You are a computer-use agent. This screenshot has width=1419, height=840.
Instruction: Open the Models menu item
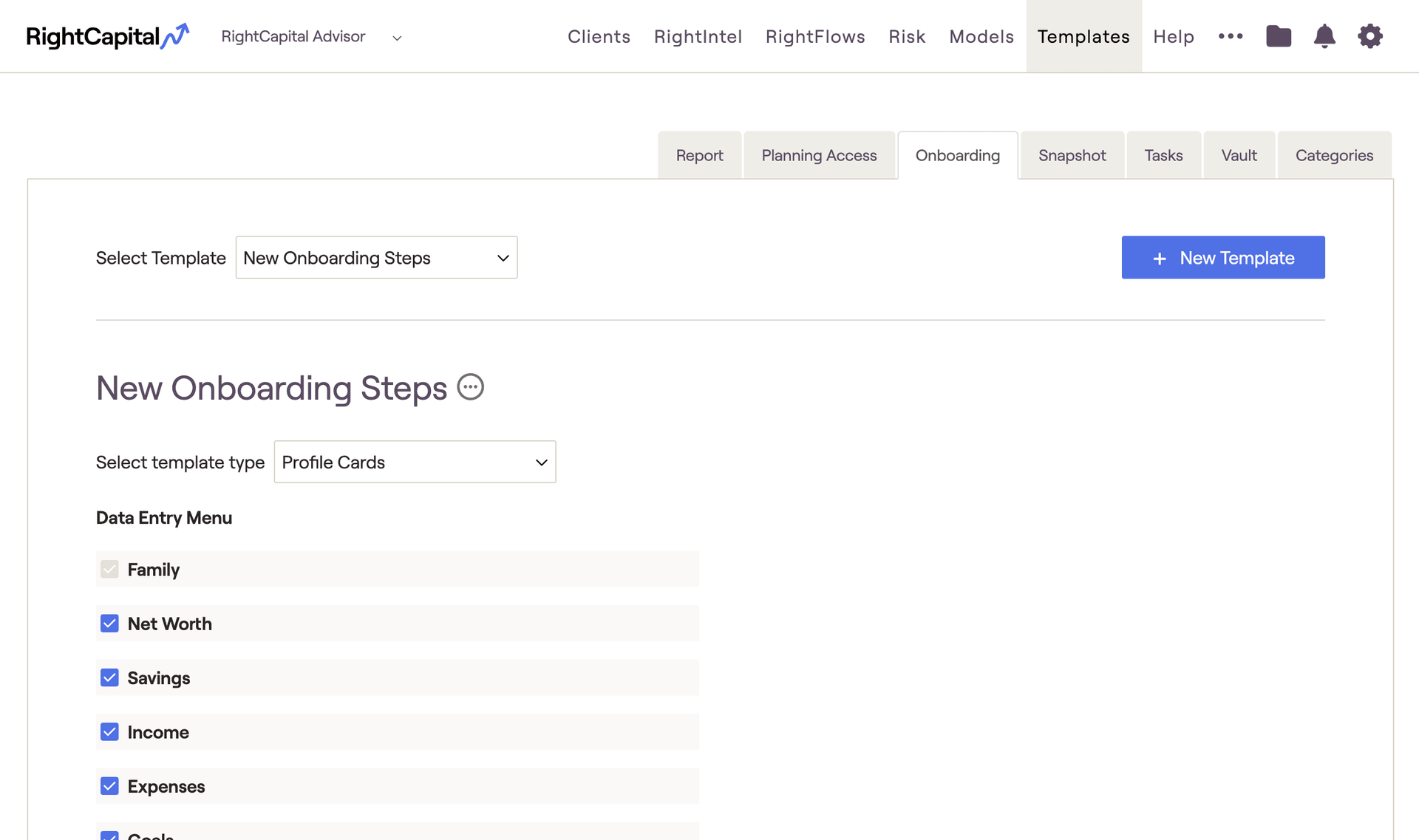[981, 36]
